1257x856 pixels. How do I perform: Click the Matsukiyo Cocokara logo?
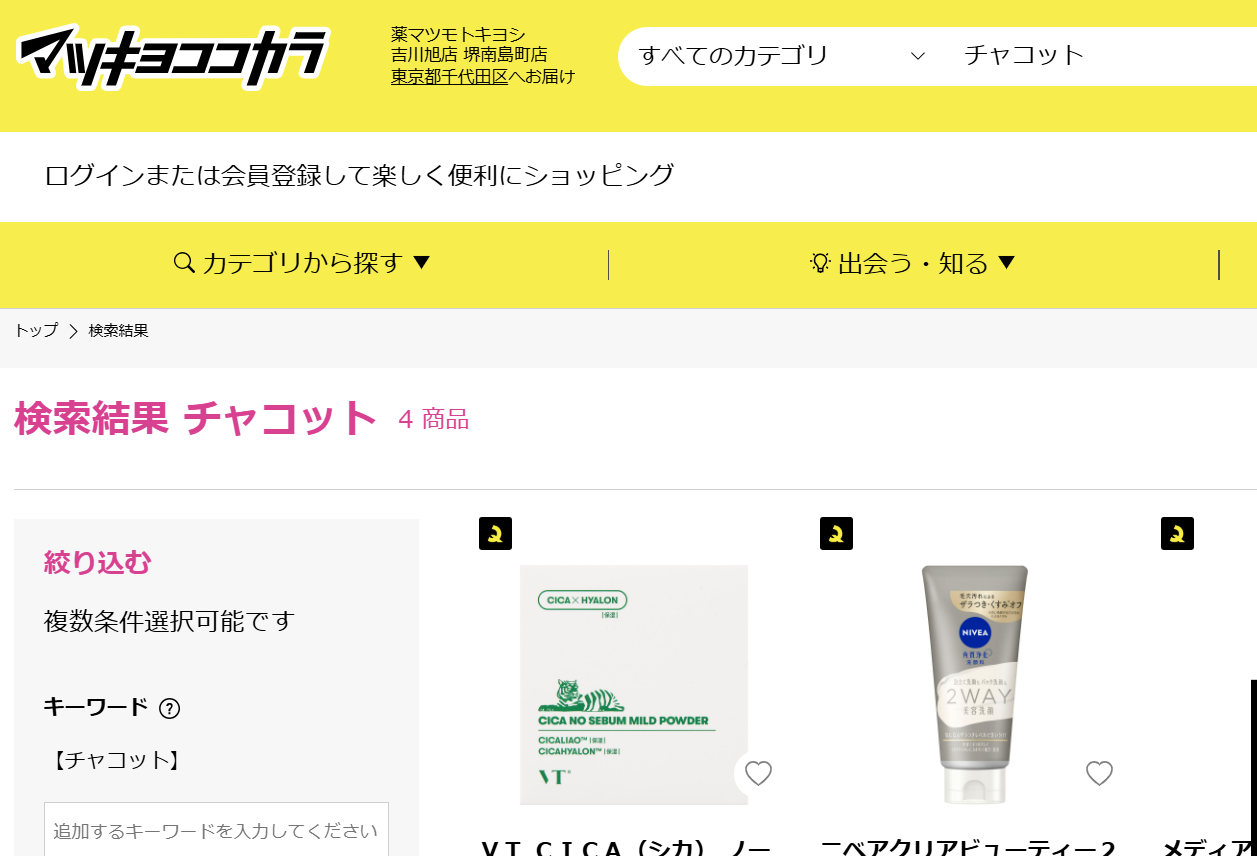pos(172,57)
